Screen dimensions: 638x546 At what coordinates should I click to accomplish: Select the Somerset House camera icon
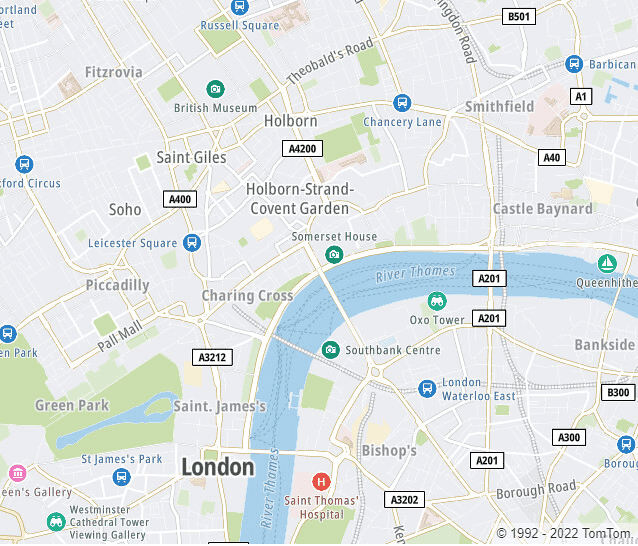334,255
